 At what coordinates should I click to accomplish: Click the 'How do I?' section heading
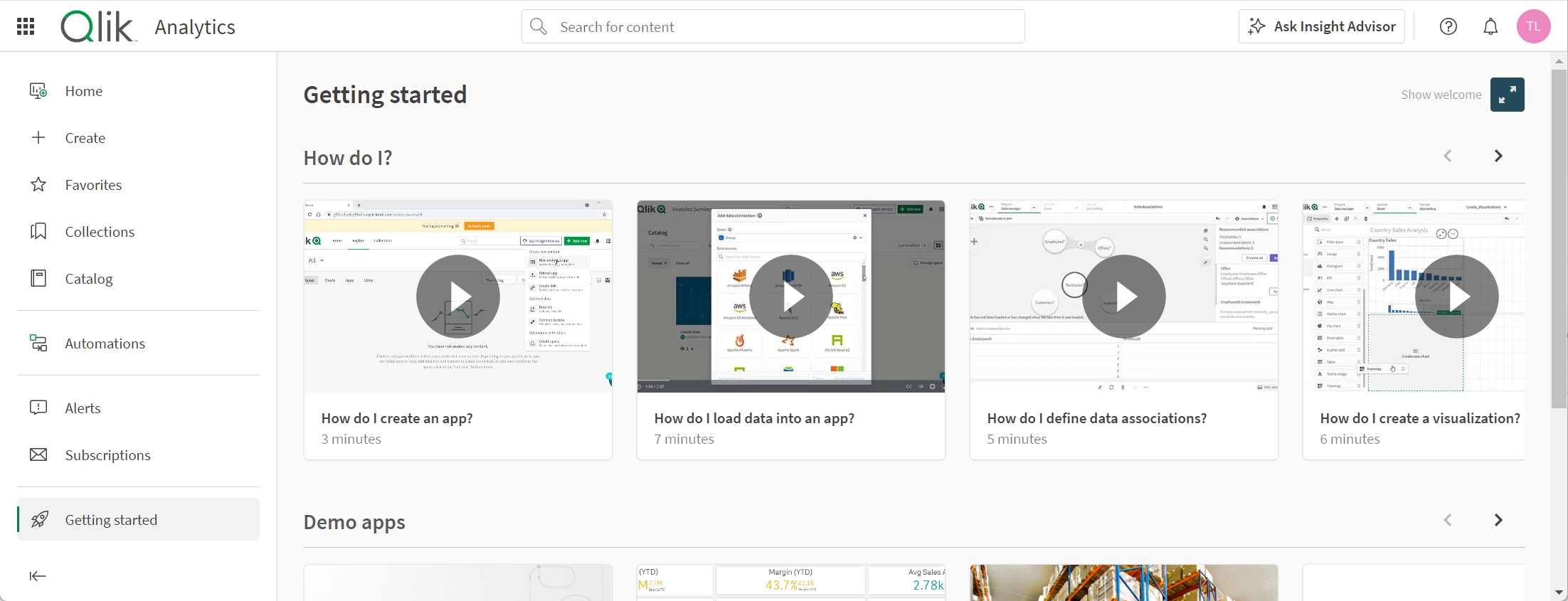(348, 158)
